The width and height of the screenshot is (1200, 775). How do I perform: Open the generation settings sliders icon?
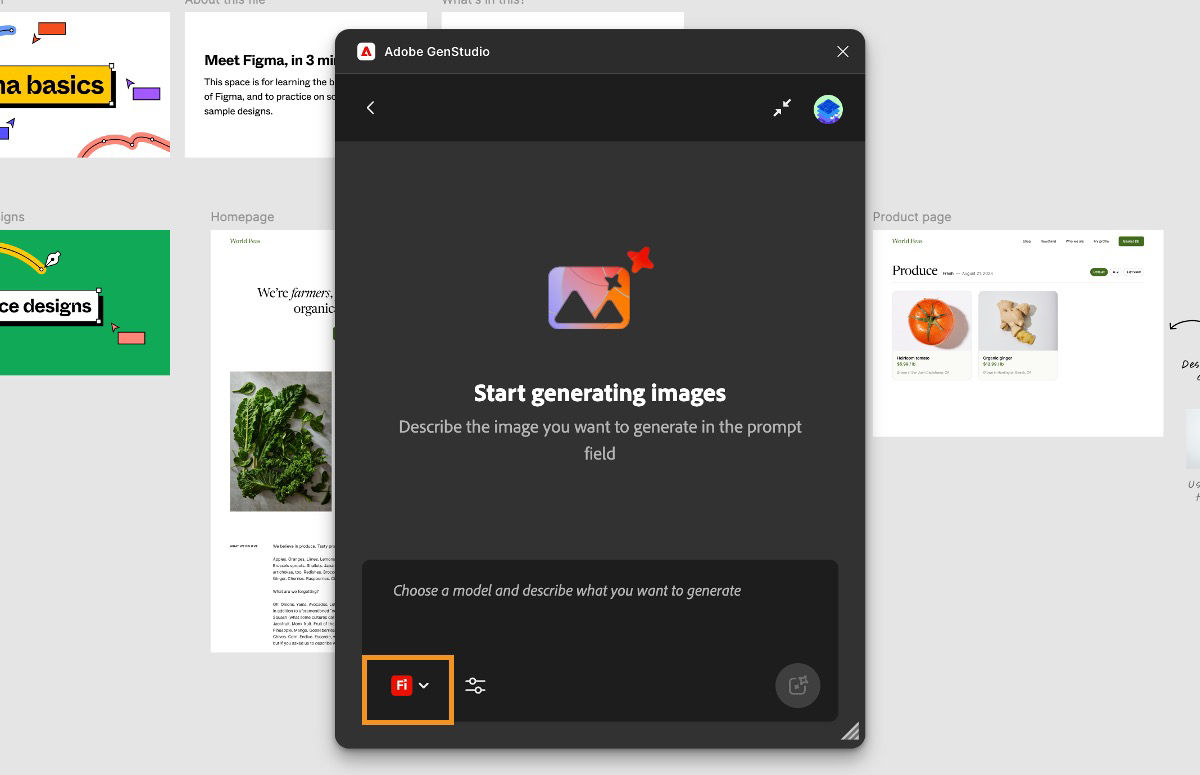[475, 685]
